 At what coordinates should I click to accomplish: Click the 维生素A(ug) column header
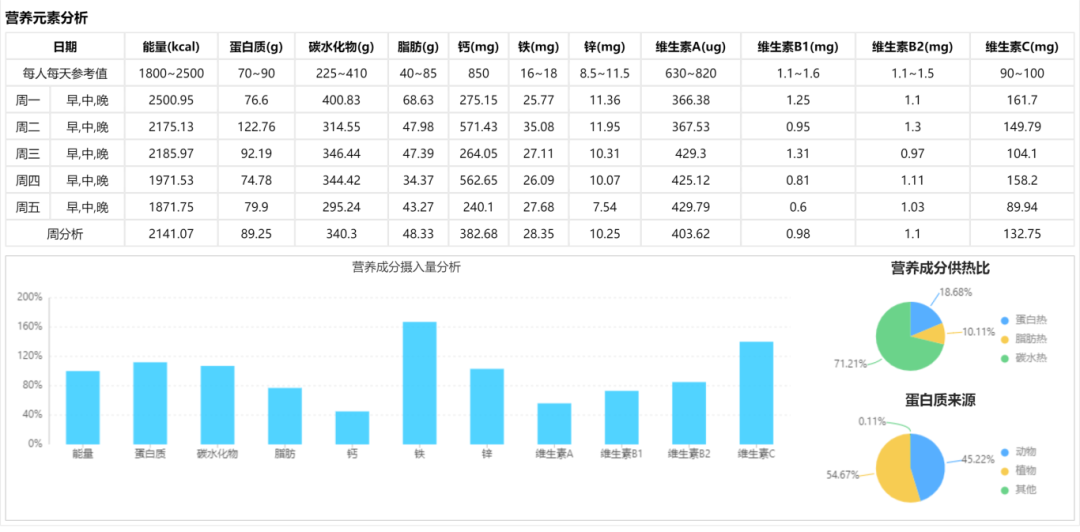(x=691, y=47)
